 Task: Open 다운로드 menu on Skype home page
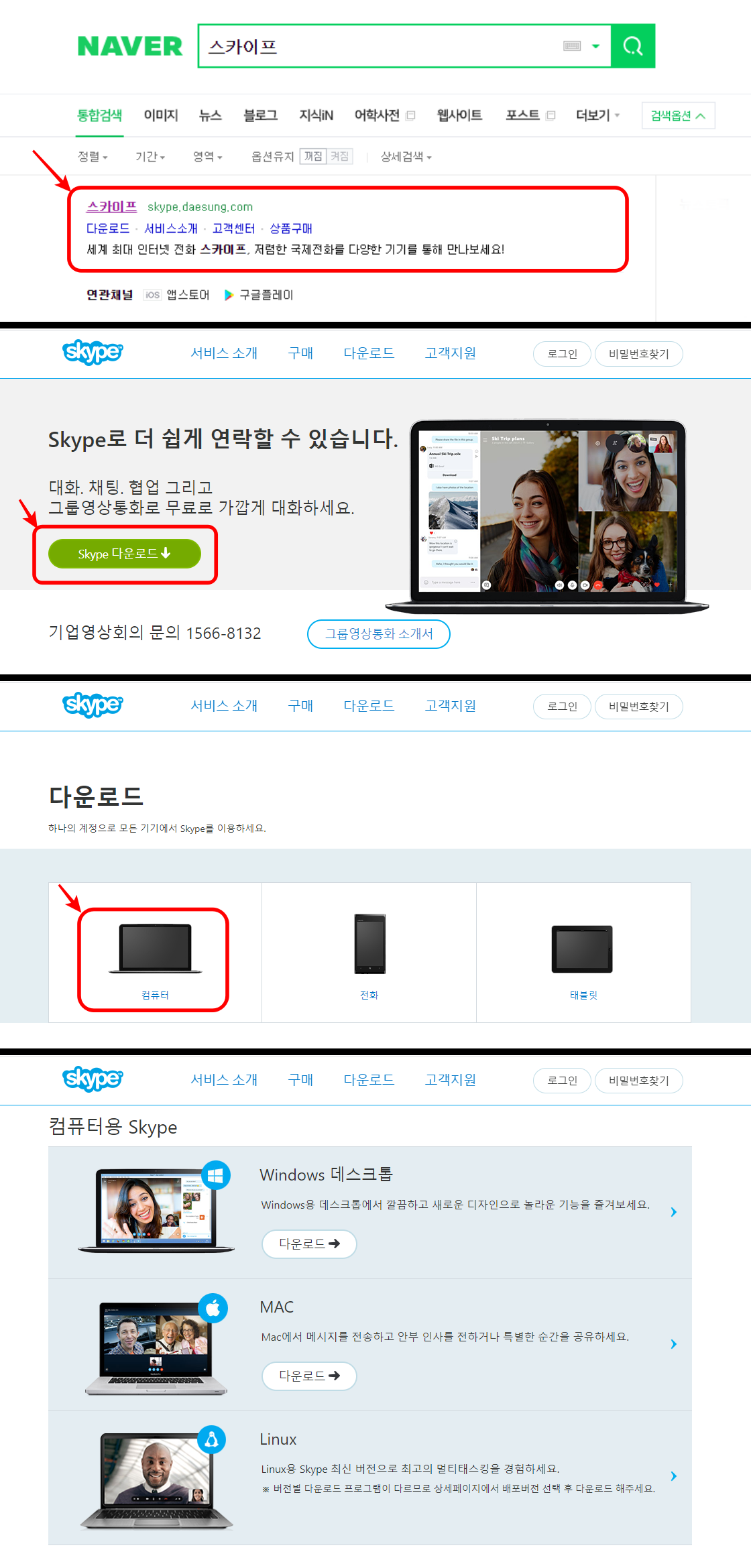pyautogui.click(x=369, y=353)
